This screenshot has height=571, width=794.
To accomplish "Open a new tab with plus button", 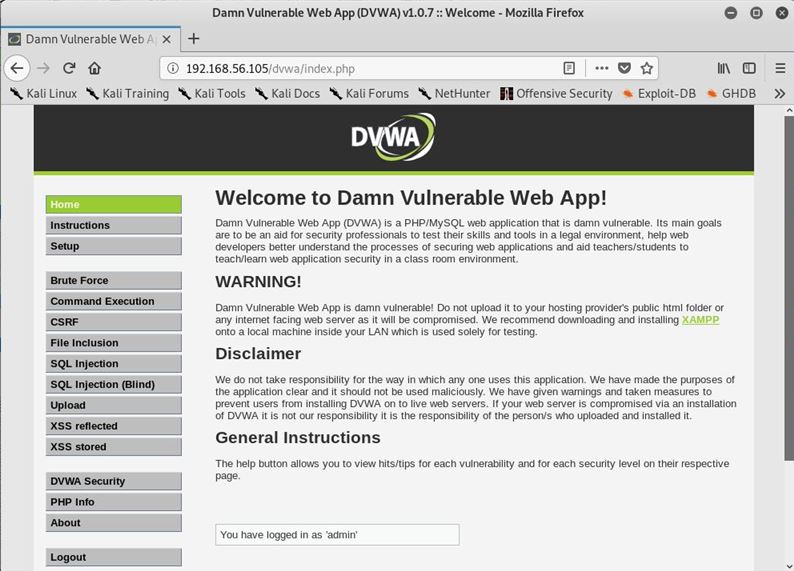I will pyautogui.click(x=193, y=38).
